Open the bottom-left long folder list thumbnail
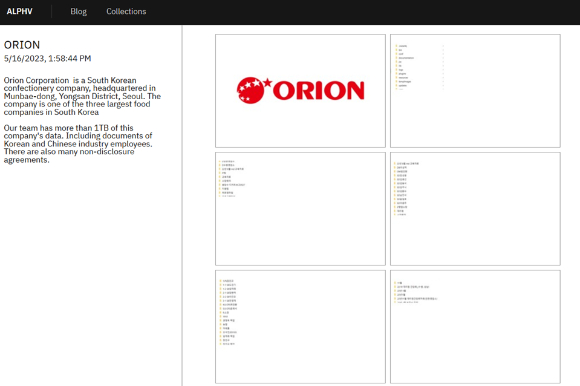 click(300, 327)
